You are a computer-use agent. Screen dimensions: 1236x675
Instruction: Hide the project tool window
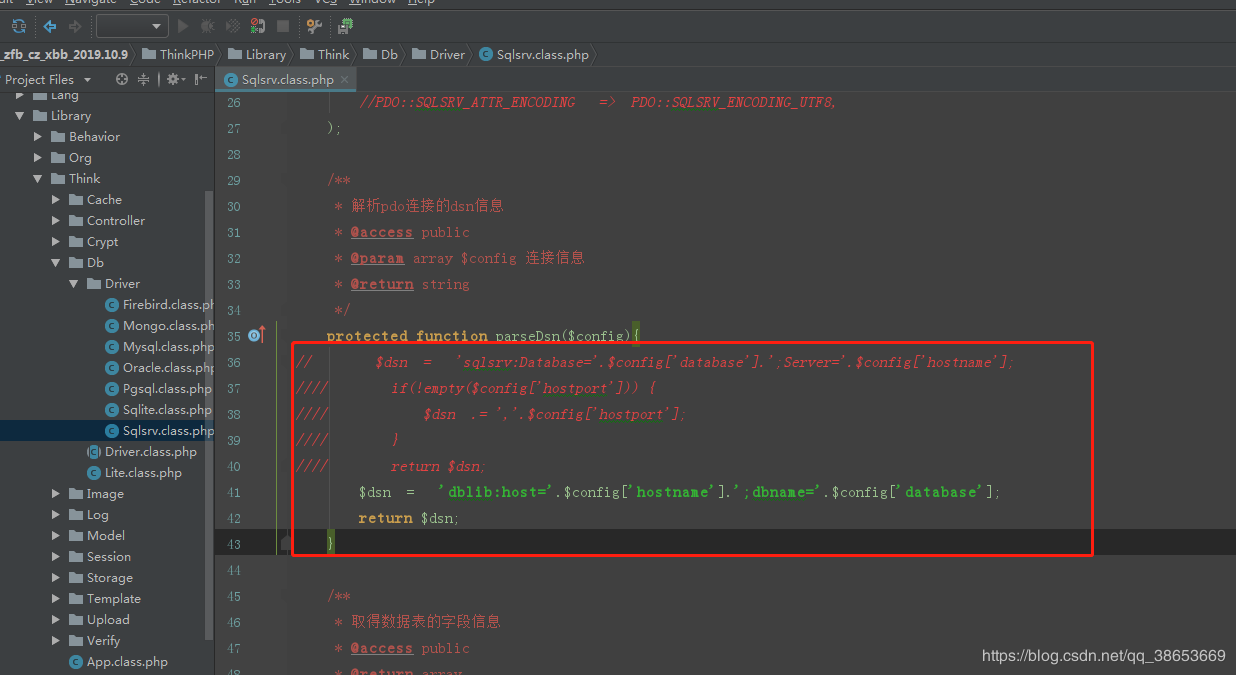coord(200,79)
